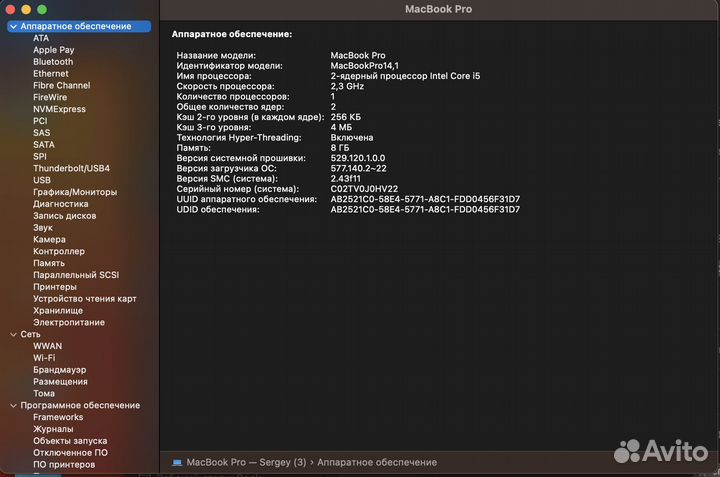
Task: Select Диагностика in sidebar
Action: (61, 204)
